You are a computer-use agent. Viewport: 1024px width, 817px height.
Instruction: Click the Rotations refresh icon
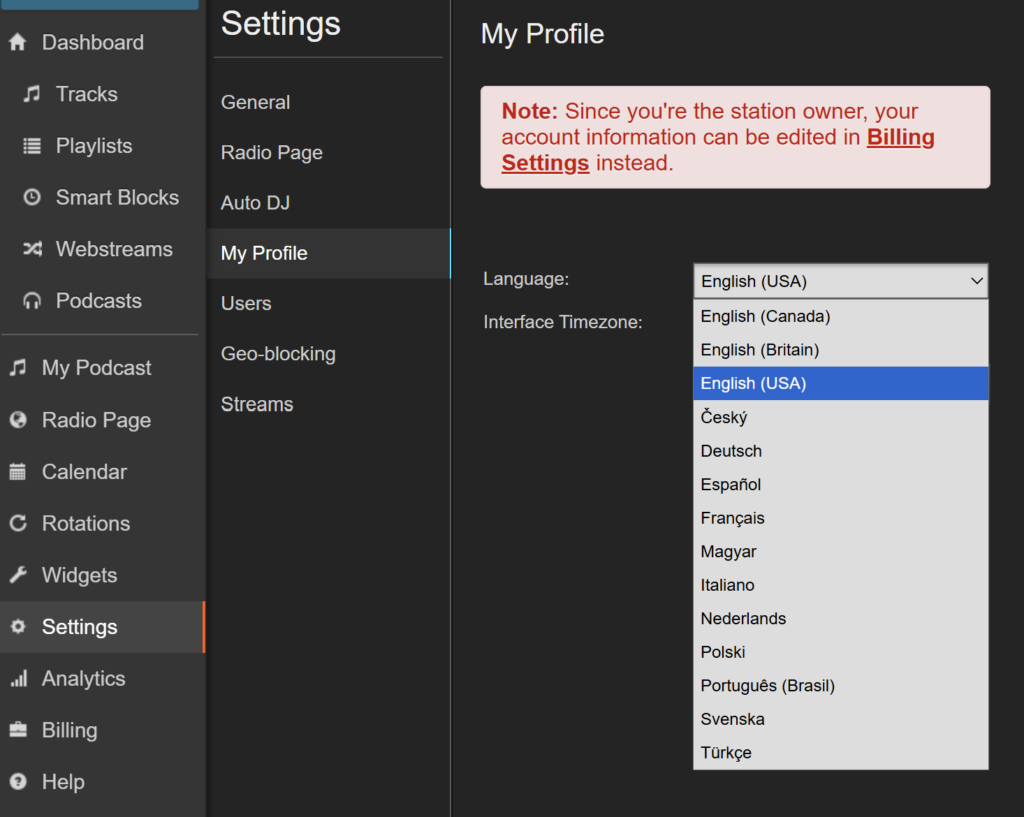click(18, 523)
